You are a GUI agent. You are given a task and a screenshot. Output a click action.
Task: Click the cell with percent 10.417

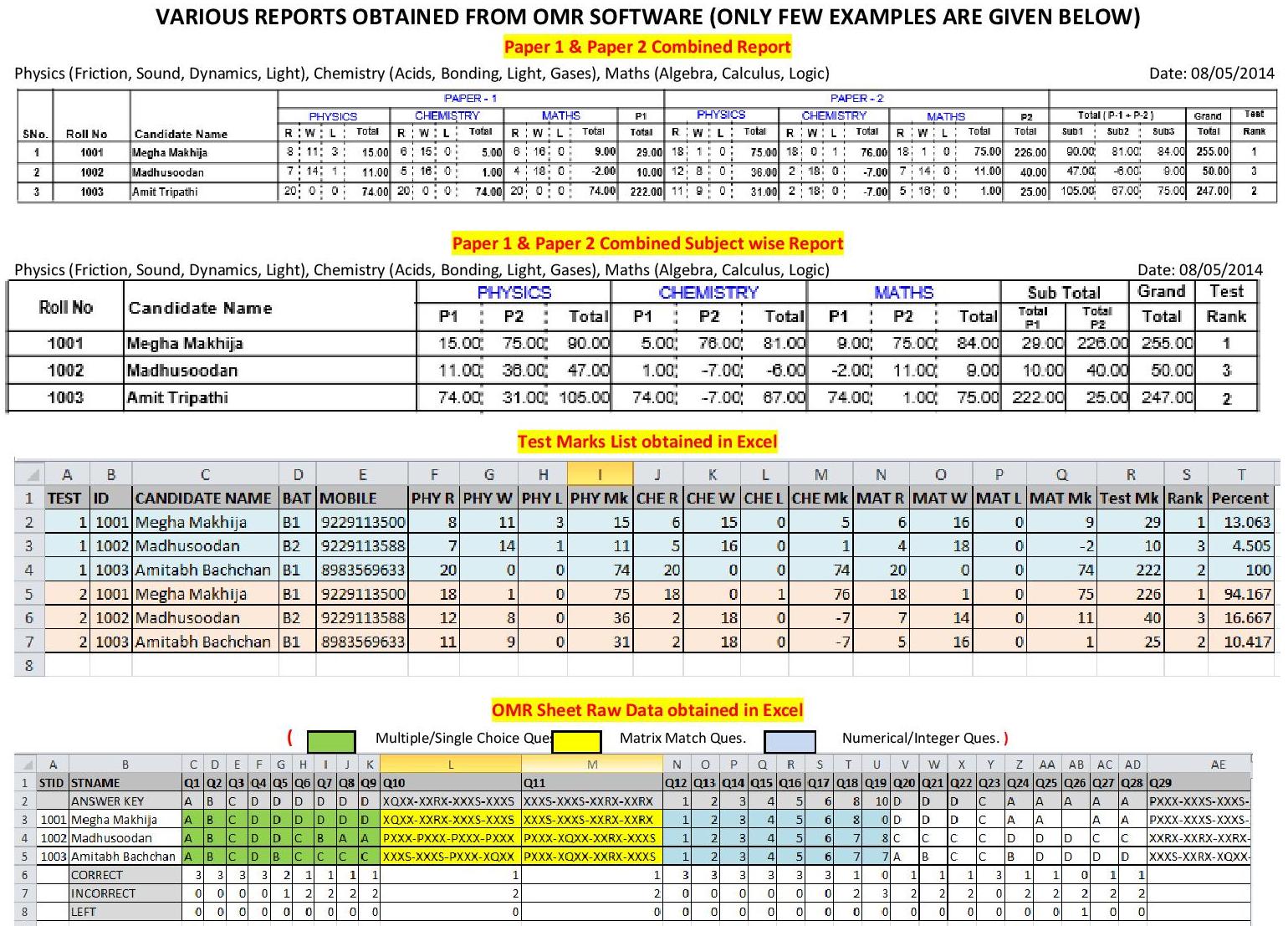[1241, 642]
